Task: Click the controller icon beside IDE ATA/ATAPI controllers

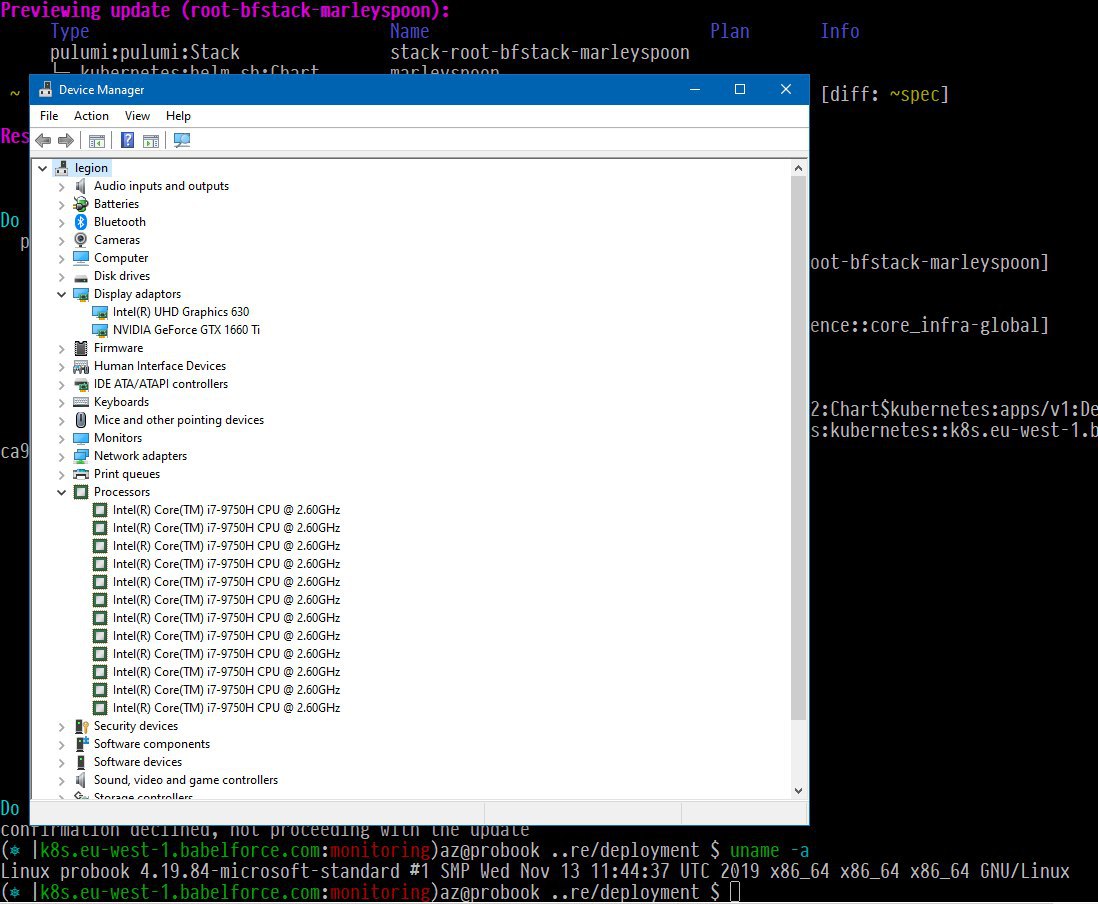Action: click(x=81, y=384)
